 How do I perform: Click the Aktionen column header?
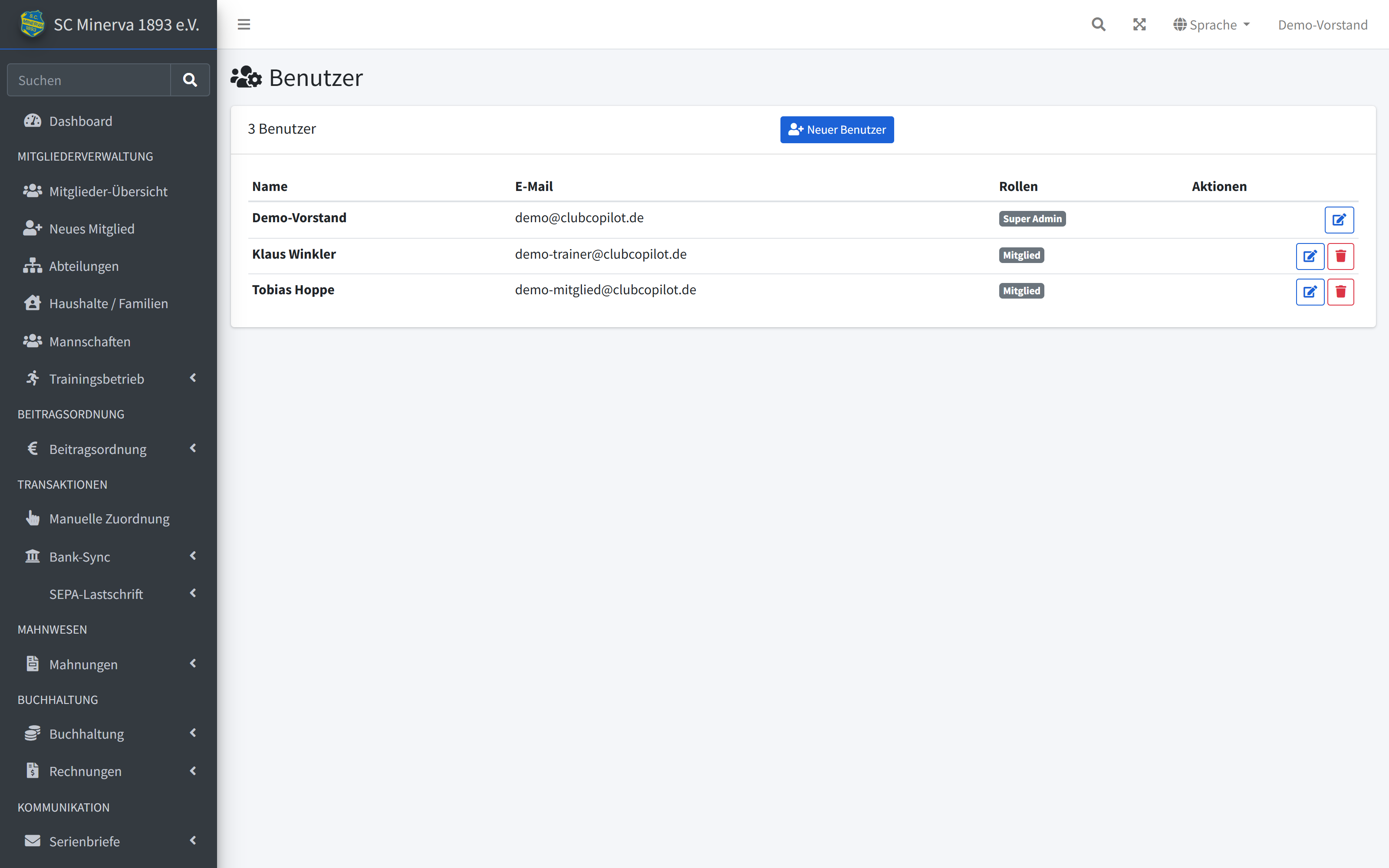[x=1219, y=186]
